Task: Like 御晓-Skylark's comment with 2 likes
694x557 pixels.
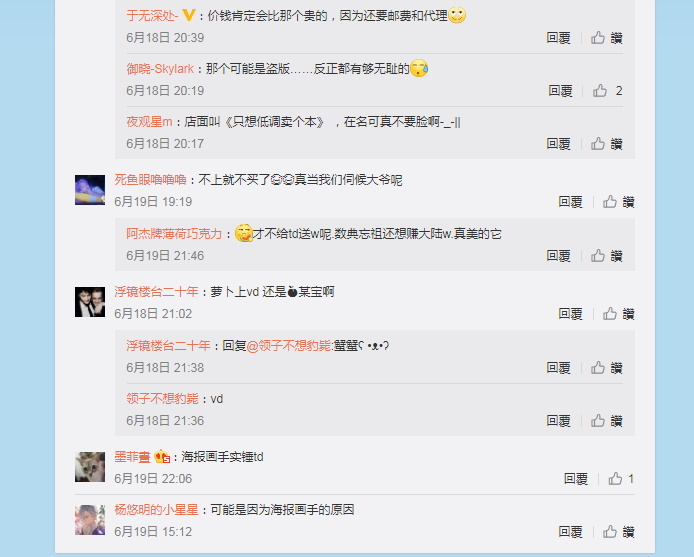Action: 607,91
